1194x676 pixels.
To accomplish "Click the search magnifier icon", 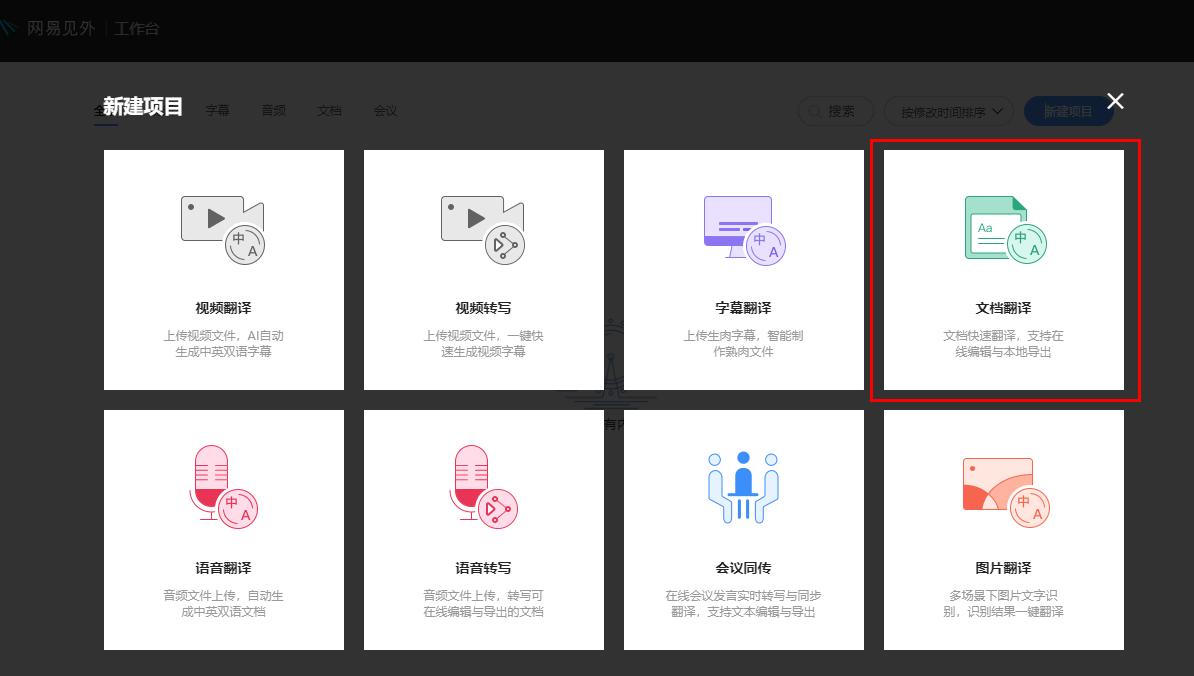I will 815,111.
